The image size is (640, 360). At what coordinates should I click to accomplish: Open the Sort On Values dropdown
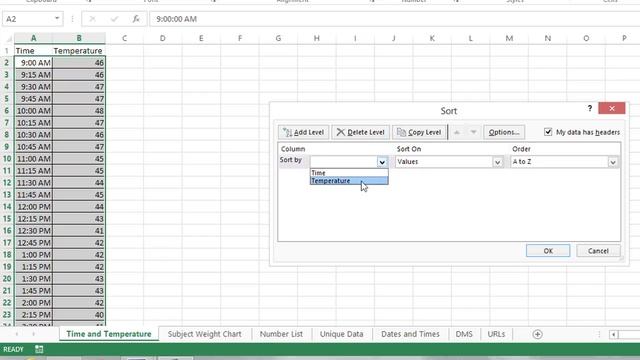click(x=497, y=162)
